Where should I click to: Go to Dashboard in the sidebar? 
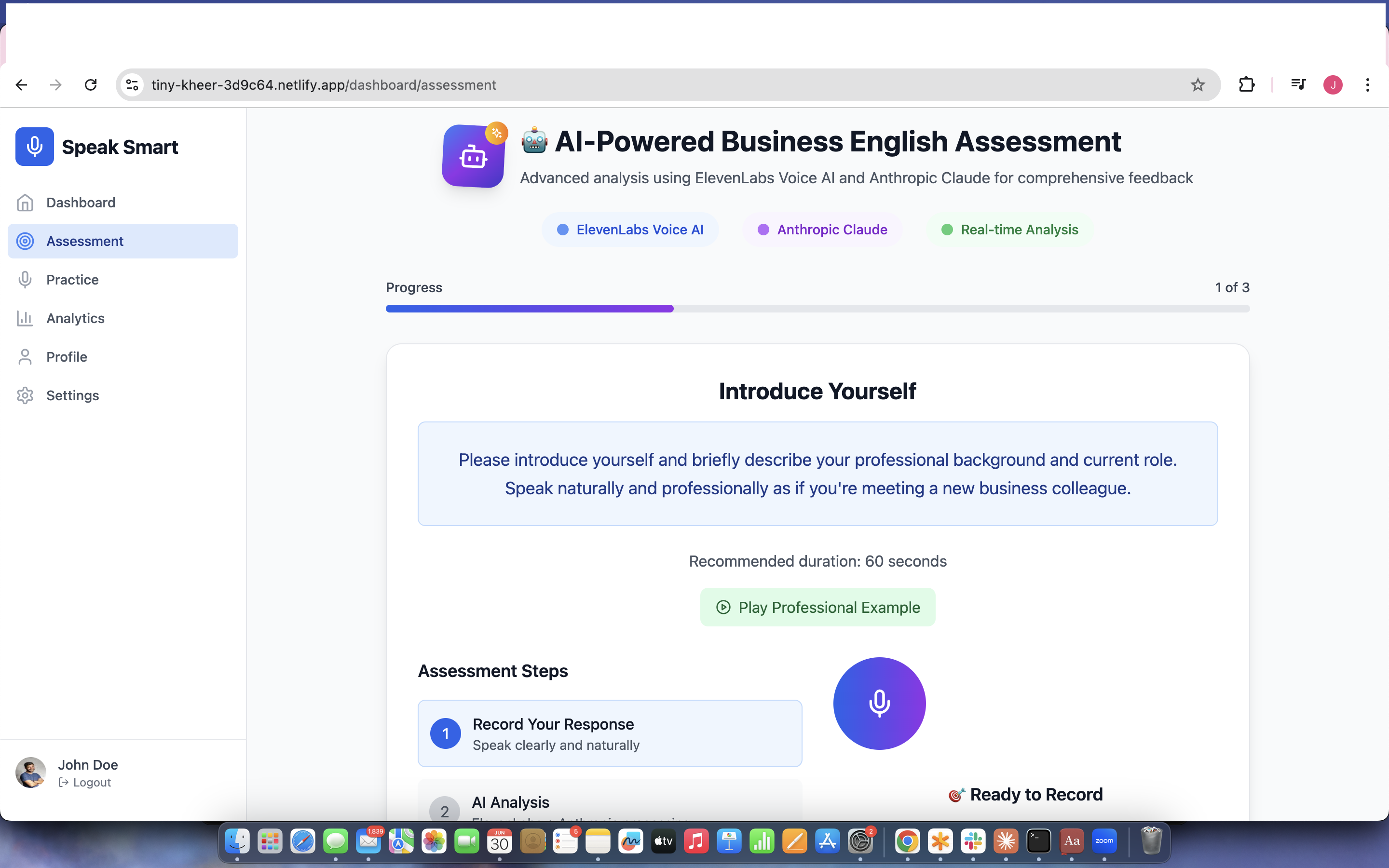point(81,203)
